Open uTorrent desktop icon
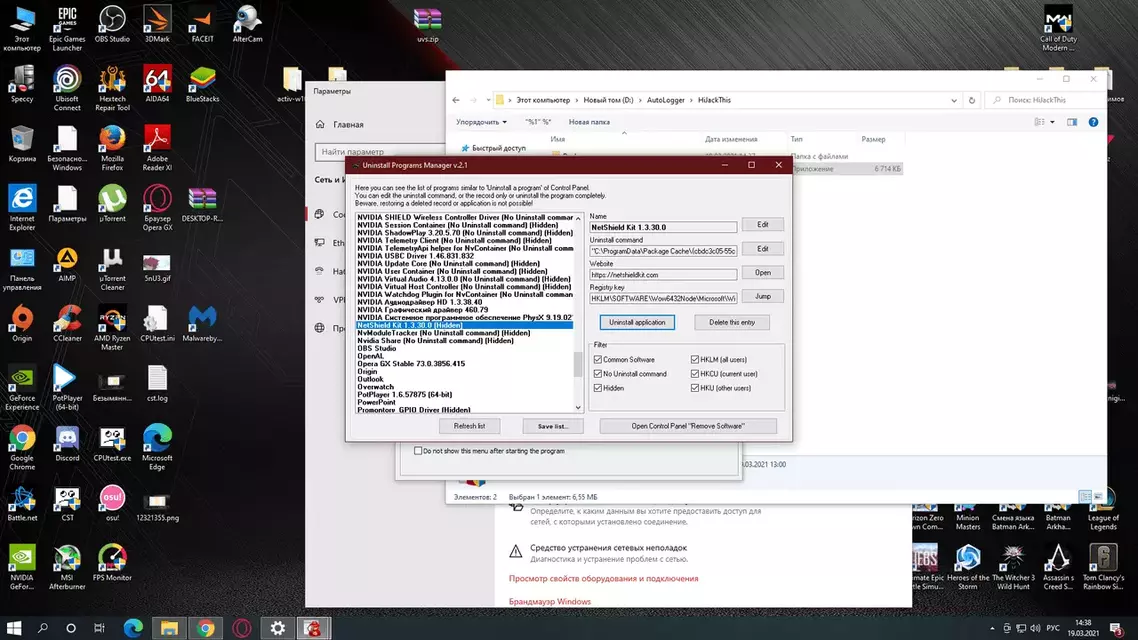This screenshot has width=1138, height=640. (x=112, y=203)
